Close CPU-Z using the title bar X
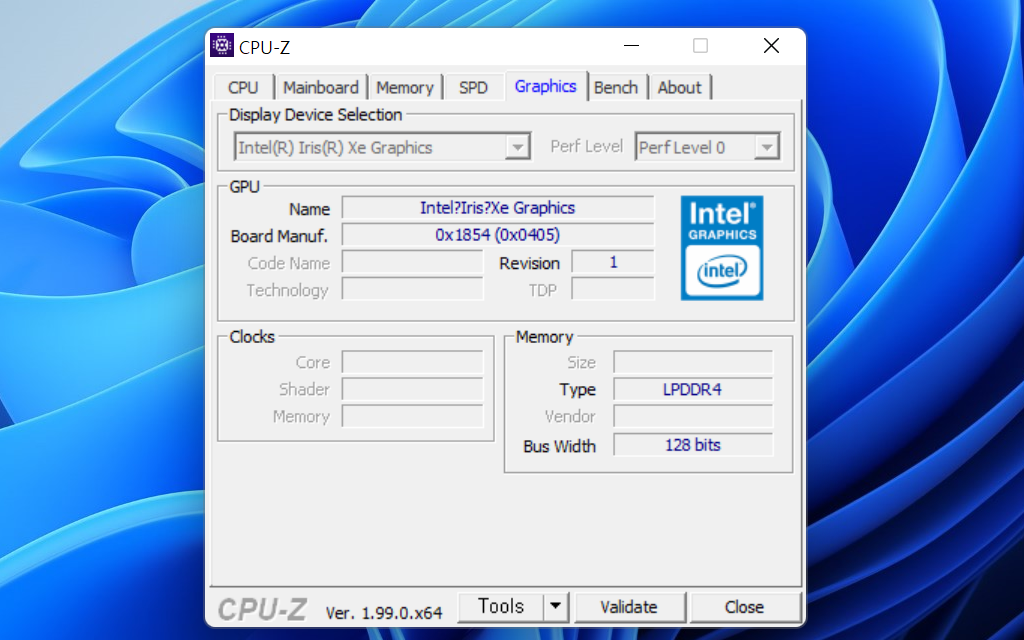 pos(771,46)
